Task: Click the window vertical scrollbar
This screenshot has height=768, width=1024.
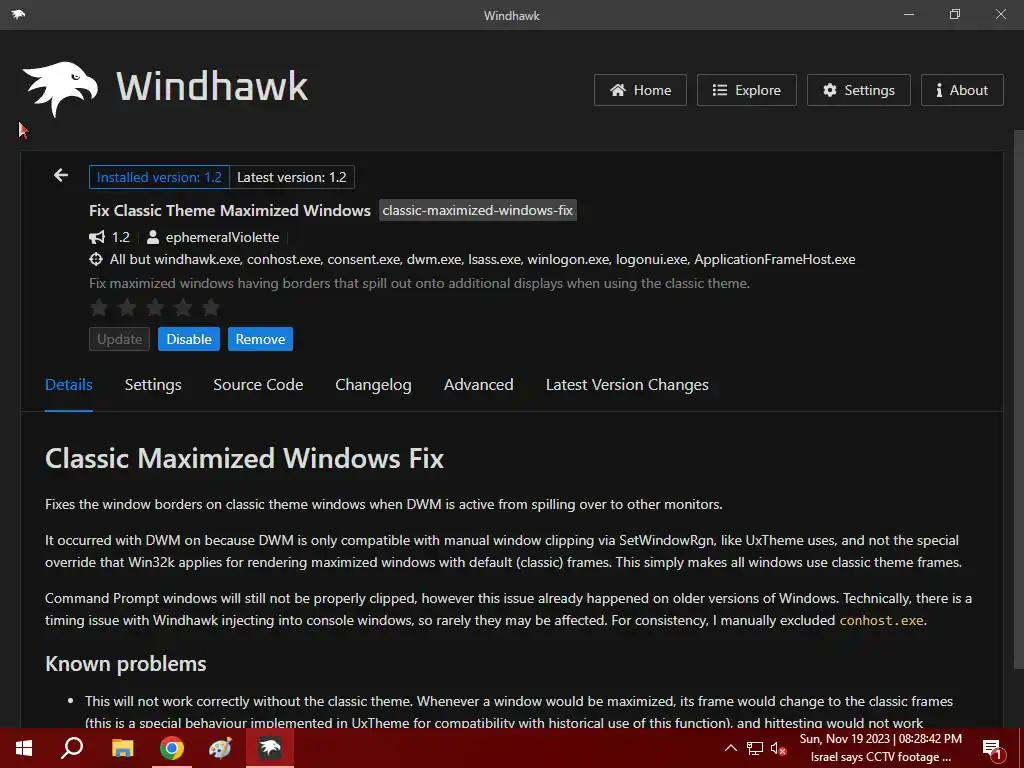Action: tap(1018, 398)
